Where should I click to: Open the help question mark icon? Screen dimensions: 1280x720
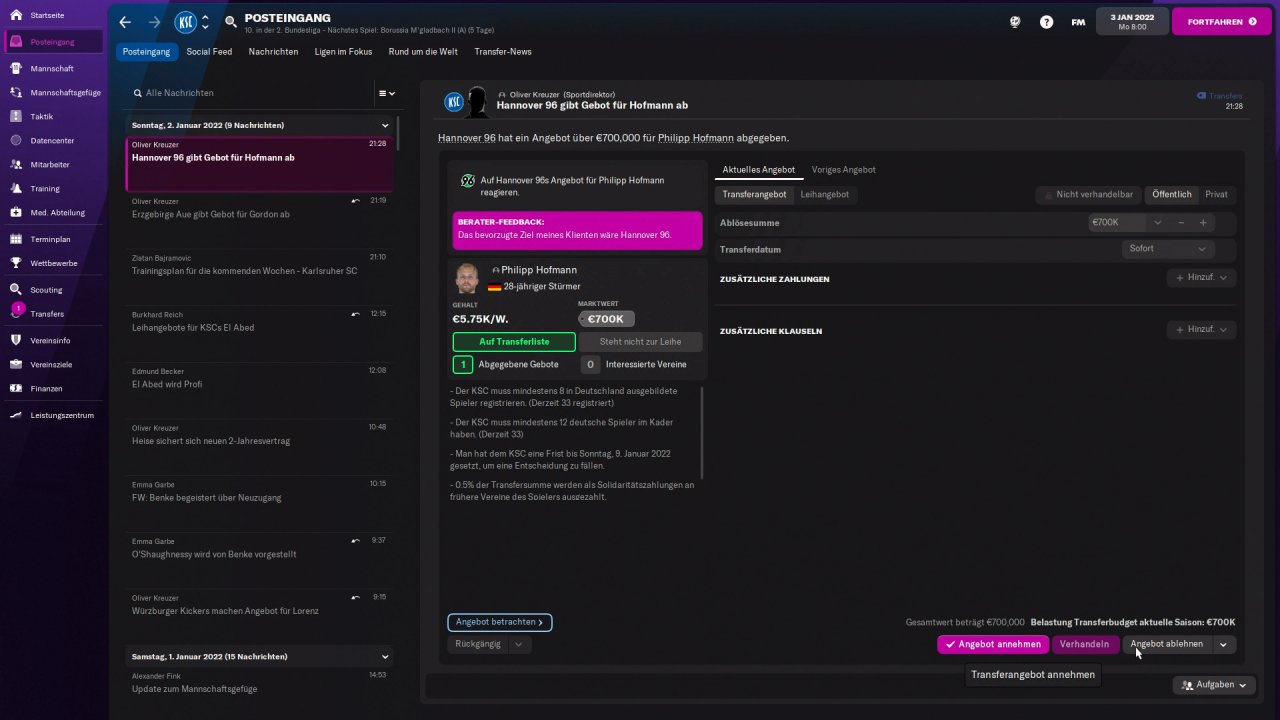click(1046, 21)
